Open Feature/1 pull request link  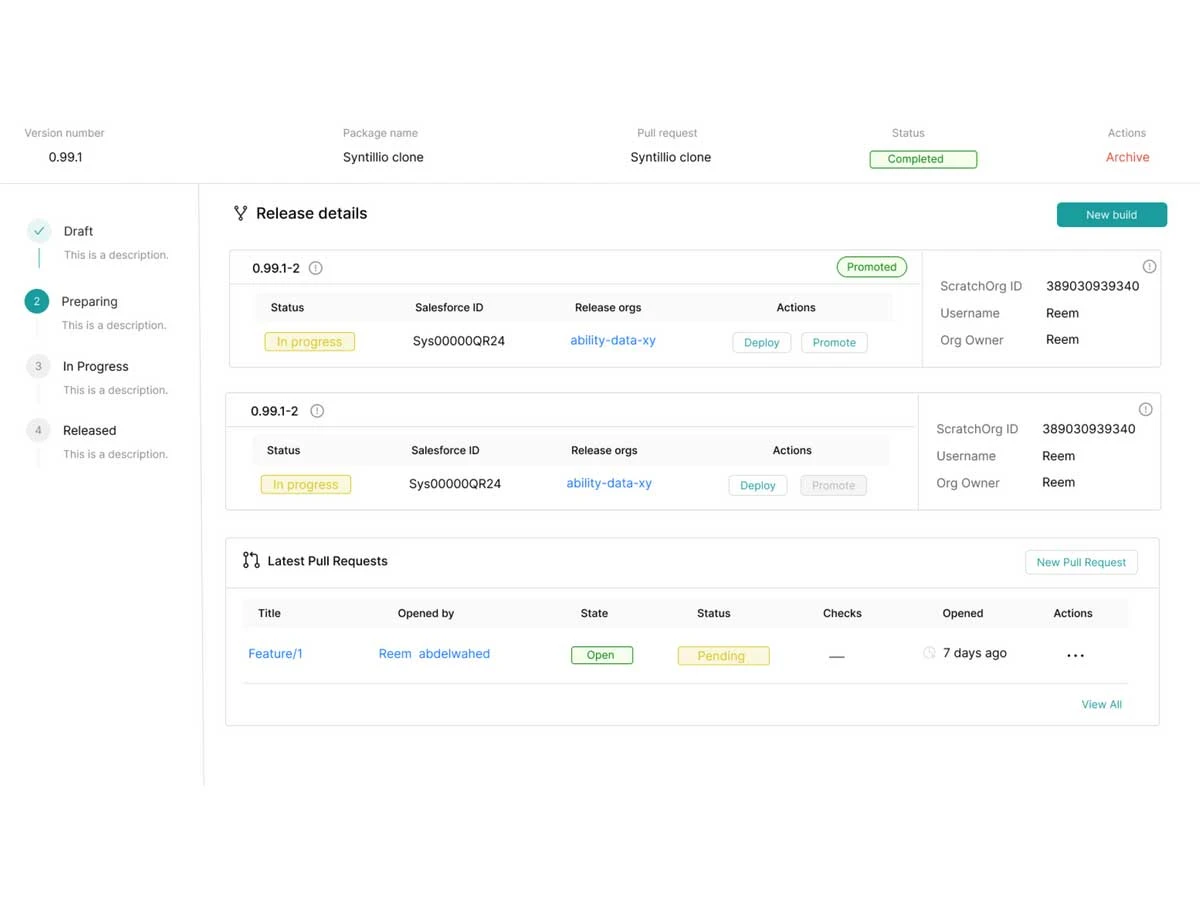pos(275,654)
